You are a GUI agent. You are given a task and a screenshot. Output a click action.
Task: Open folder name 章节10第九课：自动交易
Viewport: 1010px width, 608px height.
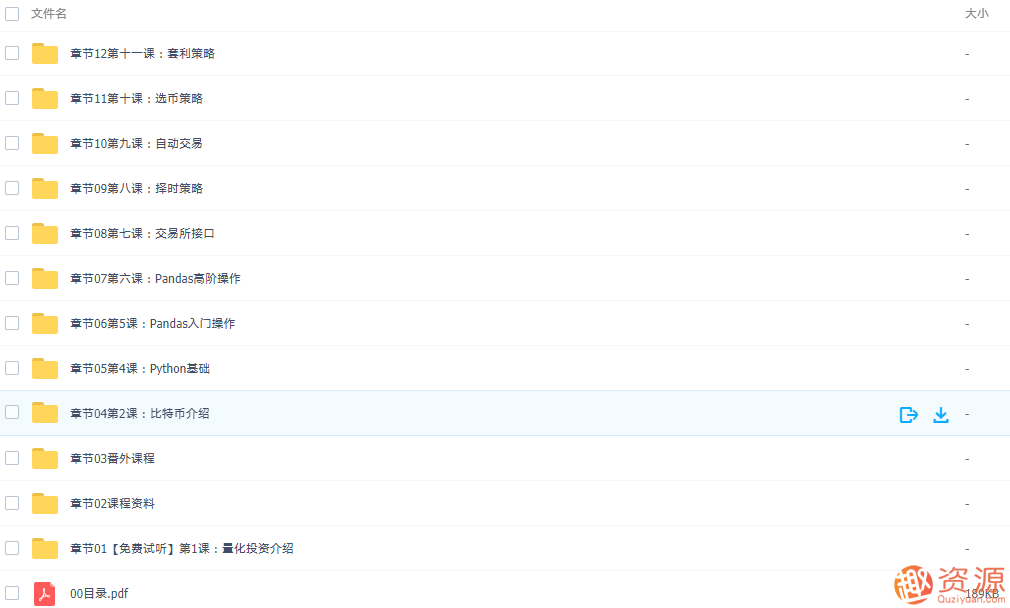[x=137, y=144]
